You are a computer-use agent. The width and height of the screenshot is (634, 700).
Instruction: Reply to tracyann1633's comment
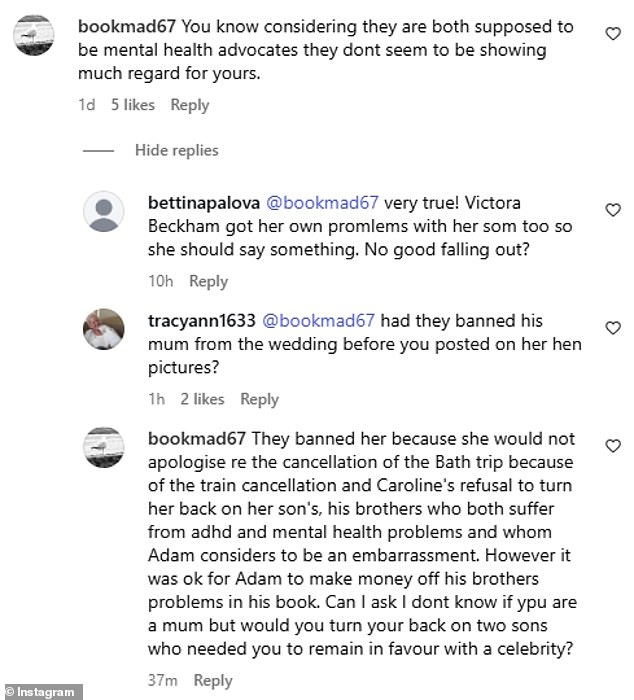(259, 399)
